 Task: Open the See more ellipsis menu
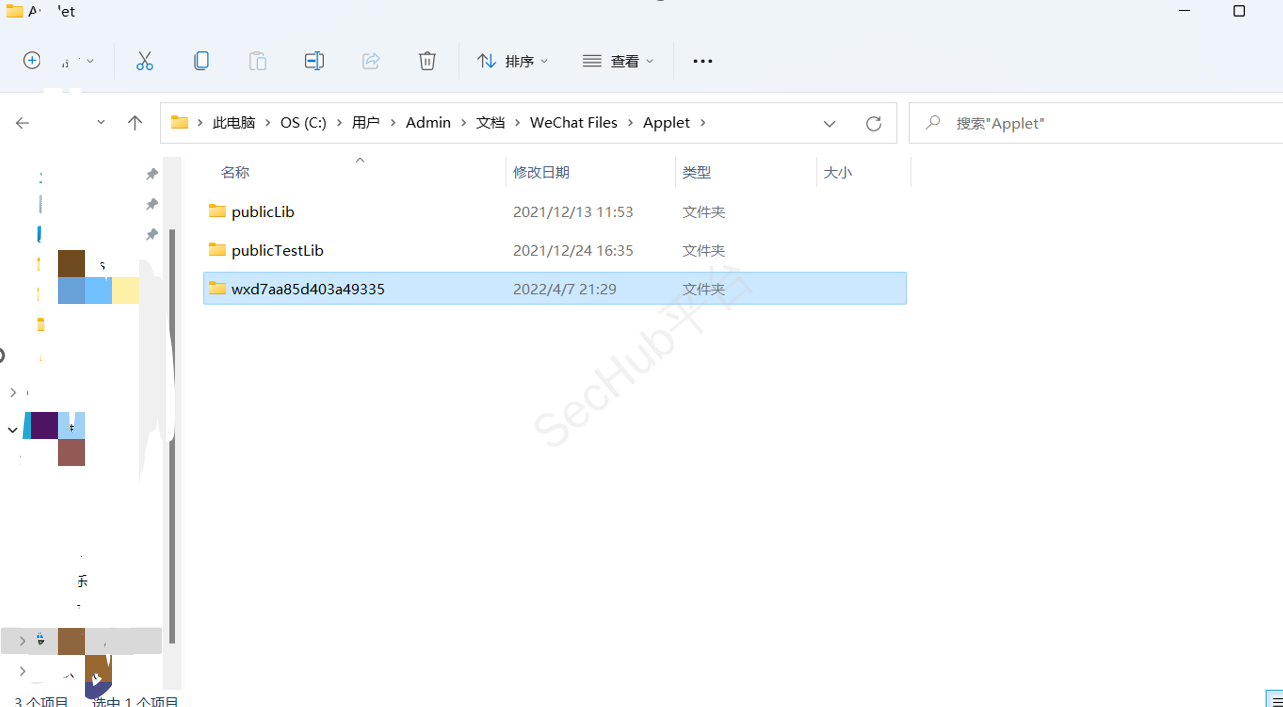(x=703, y=61)
